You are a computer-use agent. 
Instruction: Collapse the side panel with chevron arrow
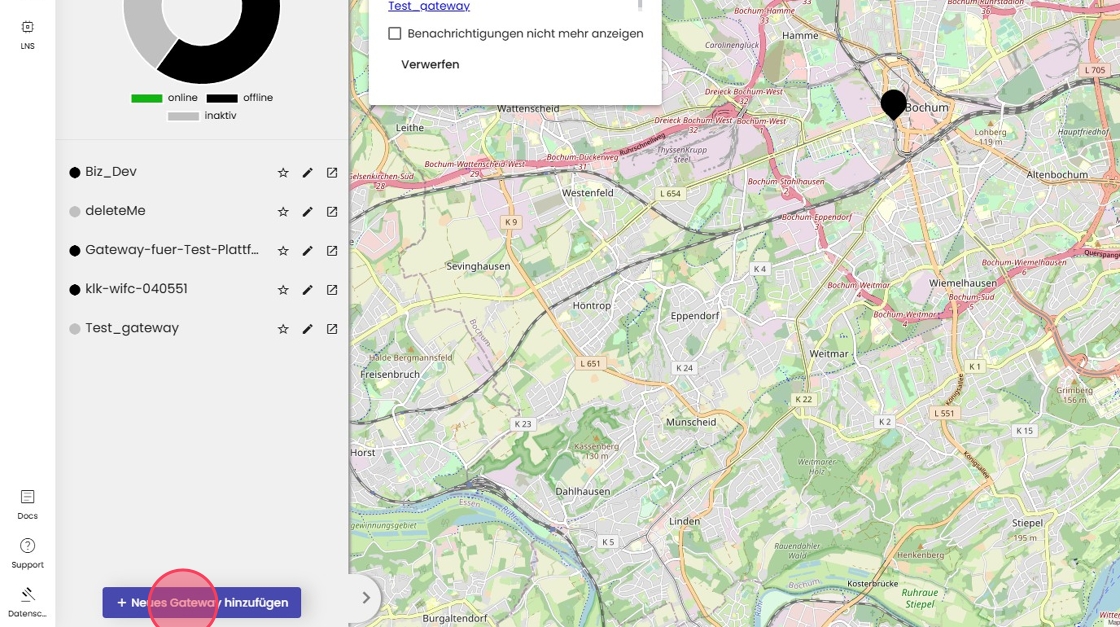(366, 598)
